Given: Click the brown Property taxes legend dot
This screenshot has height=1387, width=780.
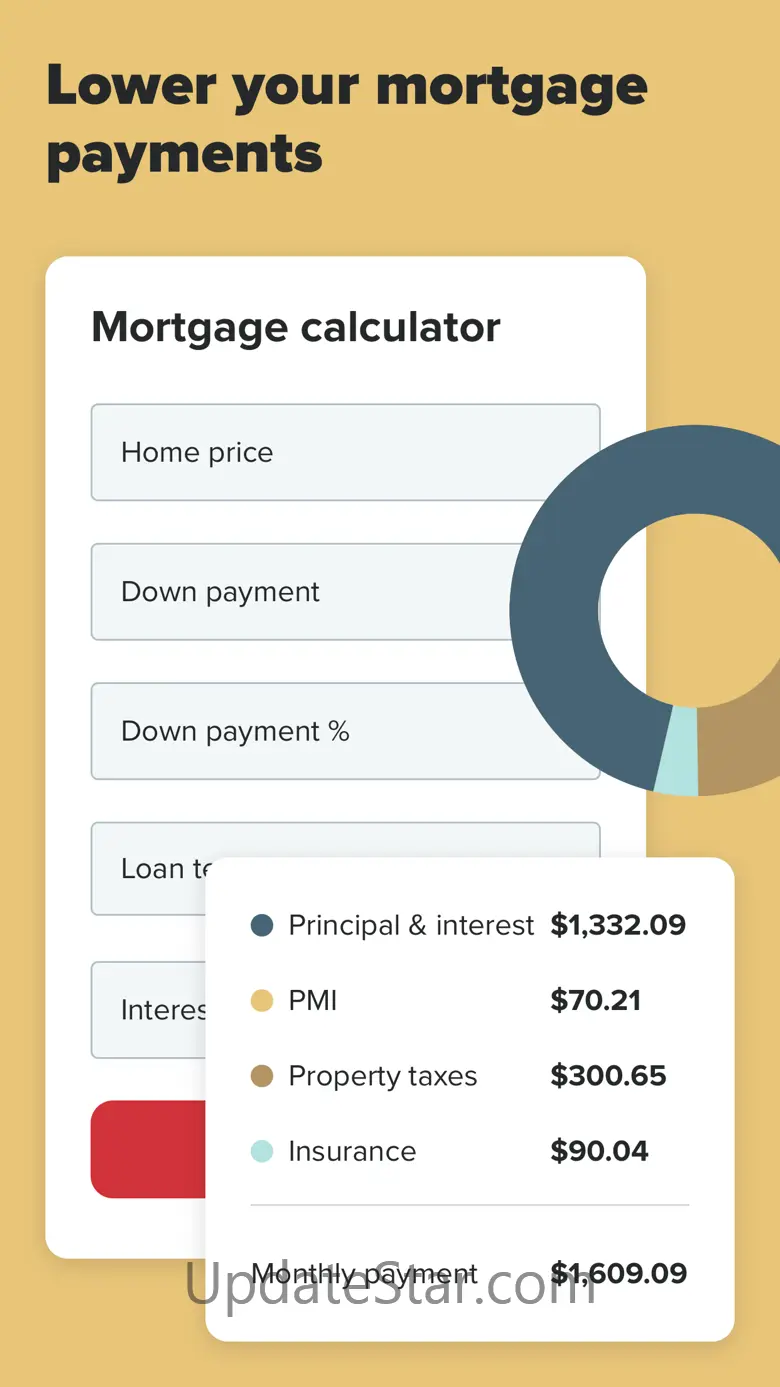Looking at the screenshot, I should click(x=262, y=1076).
